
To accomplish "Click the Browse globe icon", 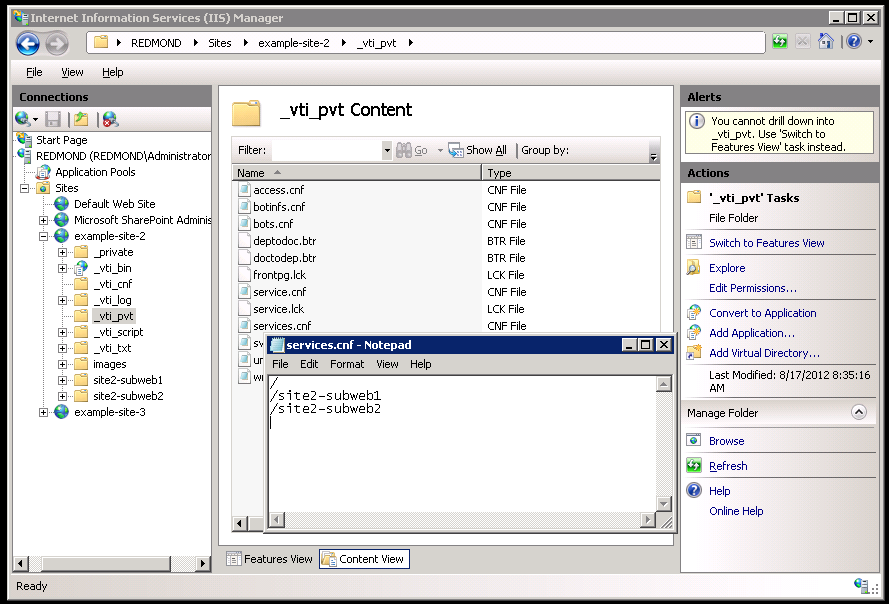I will coord(694,441).
